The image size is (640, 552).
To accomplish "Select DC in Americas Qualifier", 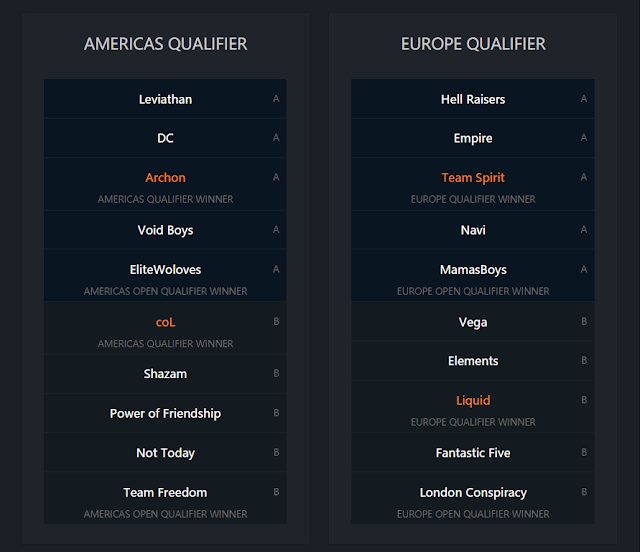I will point(165,138).
